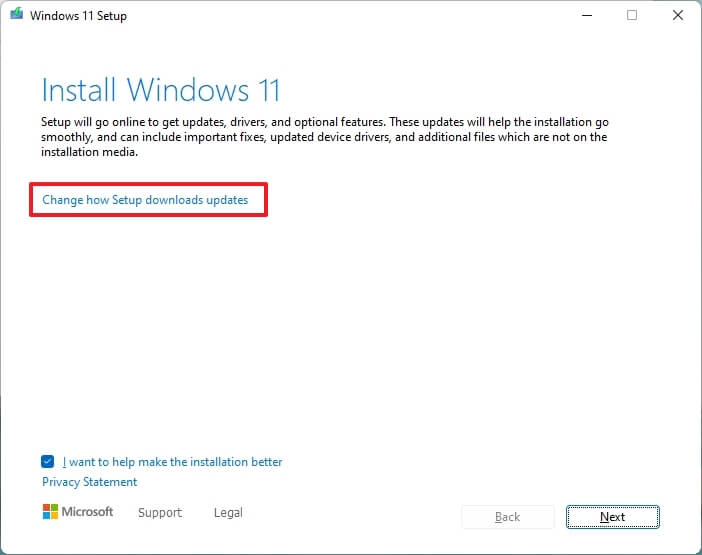The image size is (702, 555).
Task: Click the Microsoft wordmark text
Action: (90, 512)
